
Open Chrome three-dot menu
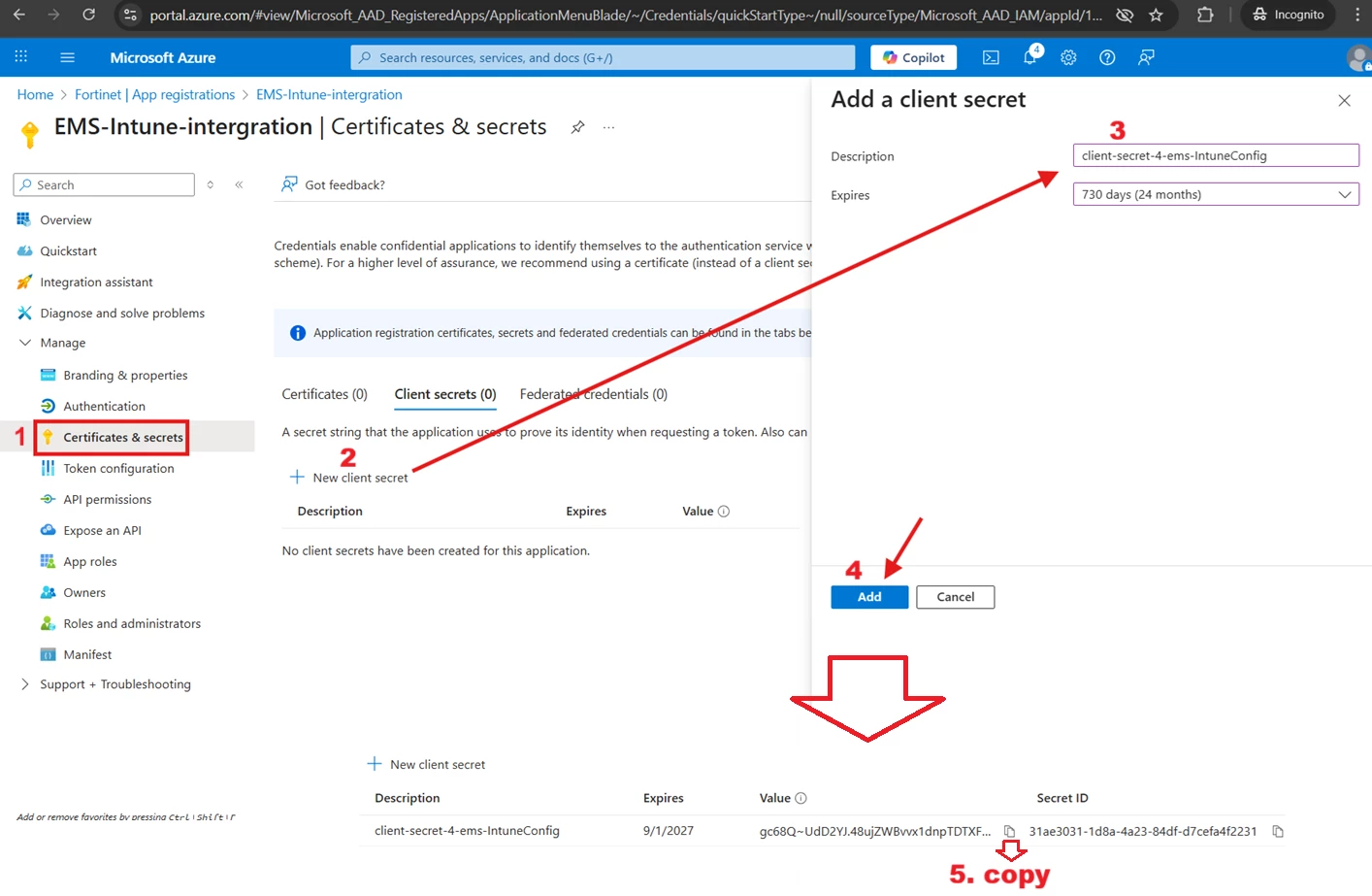pos(1357,15)
